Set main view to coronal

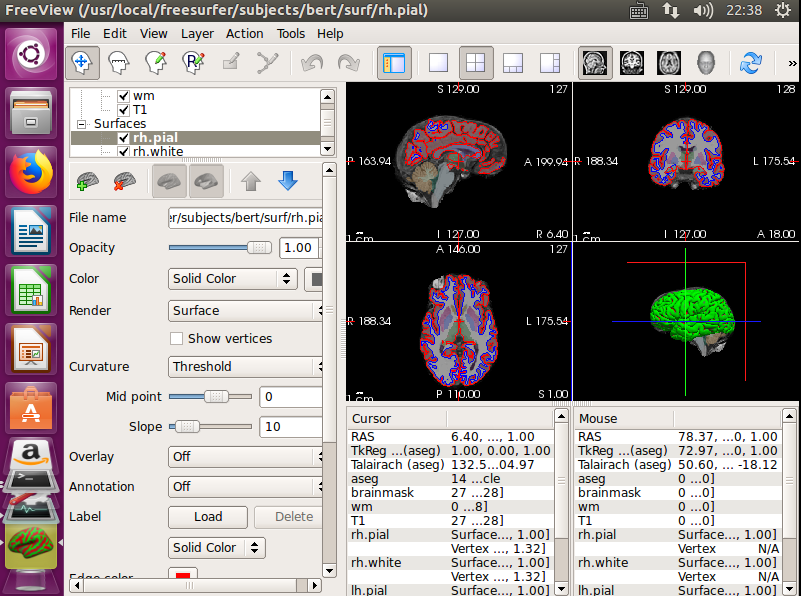632,63
